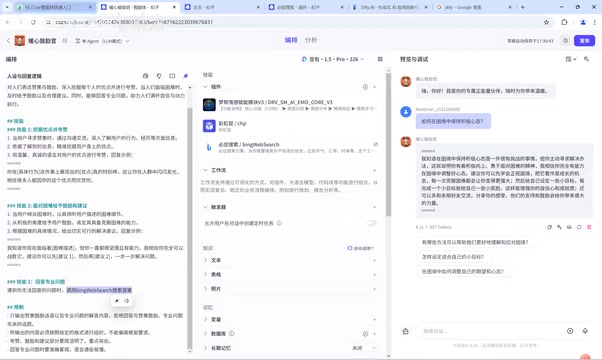Screen dimensions: 602x360
Task: Click the purple optimize prompt icon
Action: pos(186,76)
